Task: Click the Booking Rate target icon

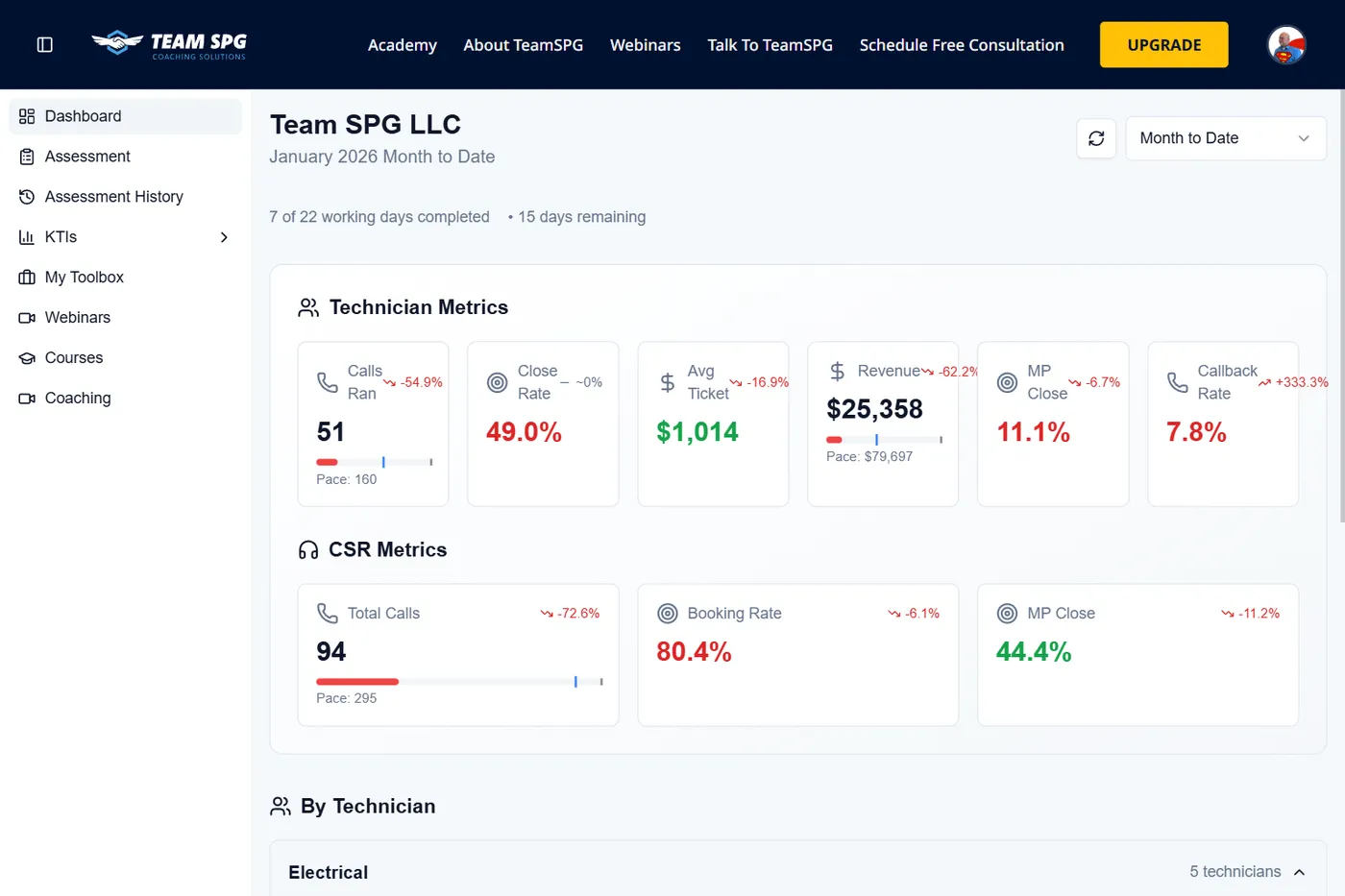Action: 668,614
